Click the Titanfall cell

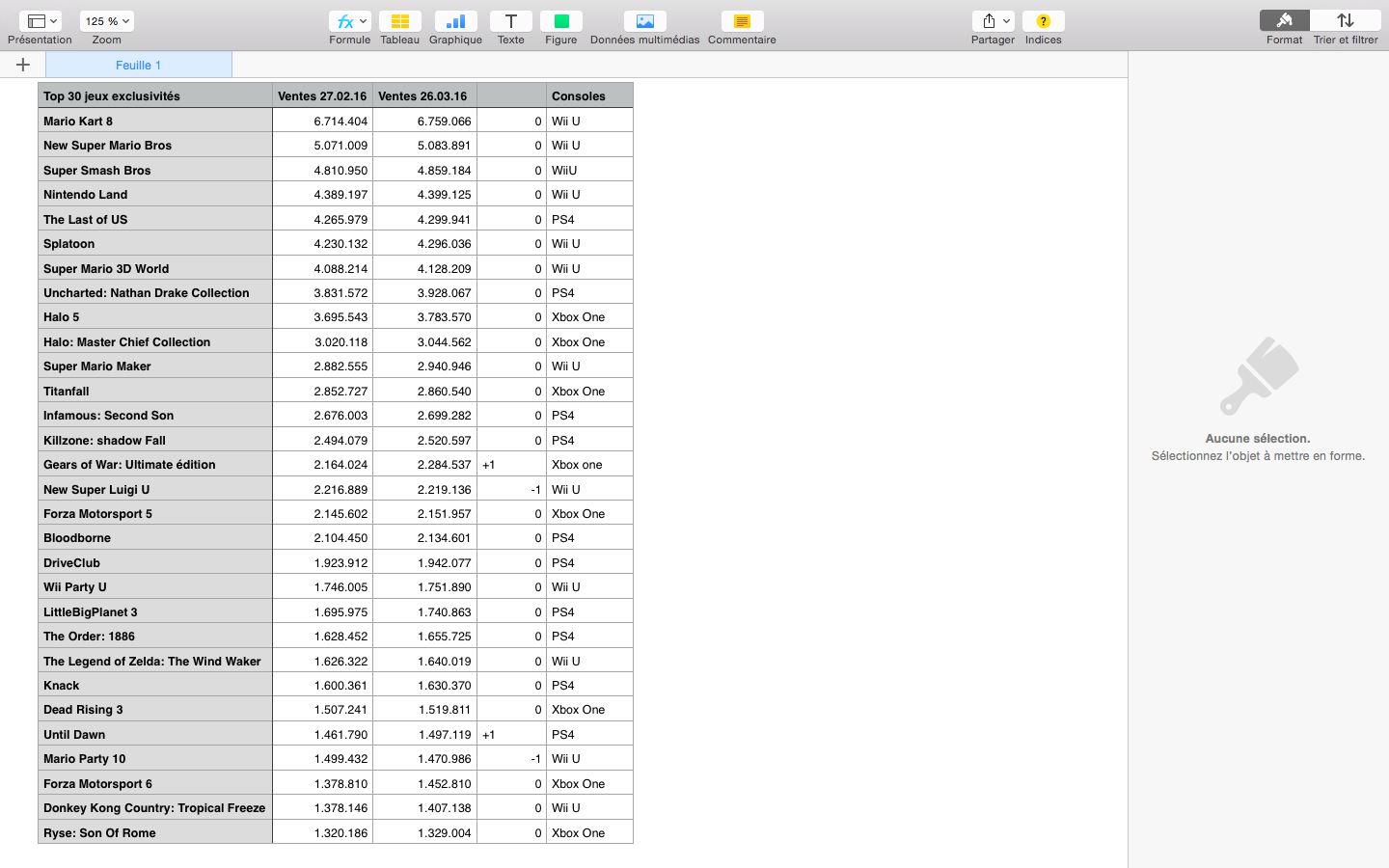155,391
